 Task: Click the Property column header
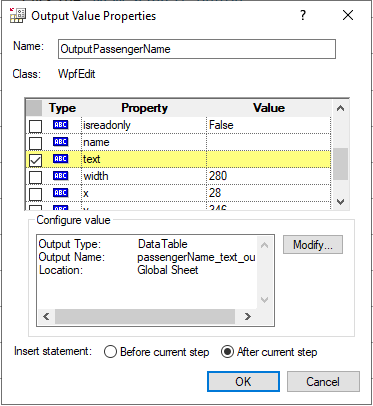[144, 108]
